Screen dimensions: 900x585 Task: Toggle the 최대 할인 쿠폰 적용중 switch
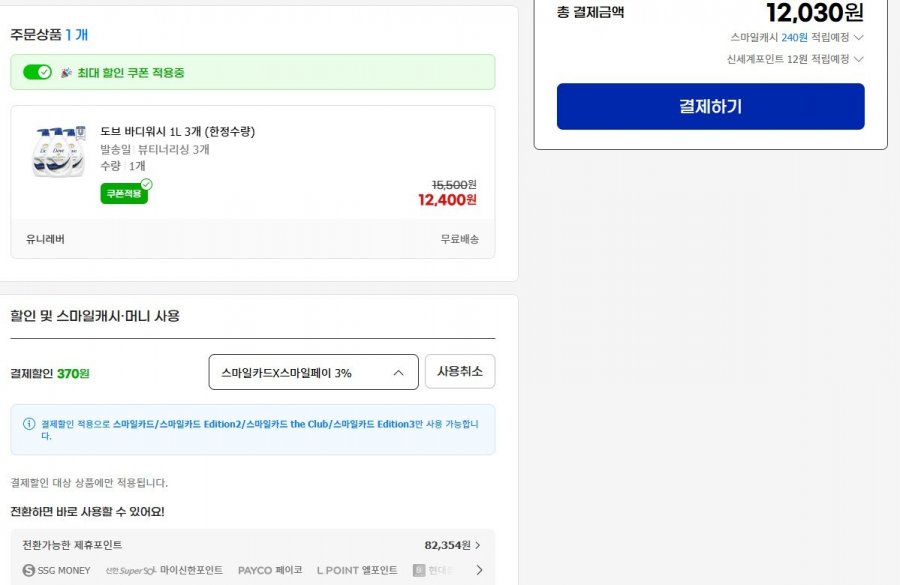click(x=37, y=72)
